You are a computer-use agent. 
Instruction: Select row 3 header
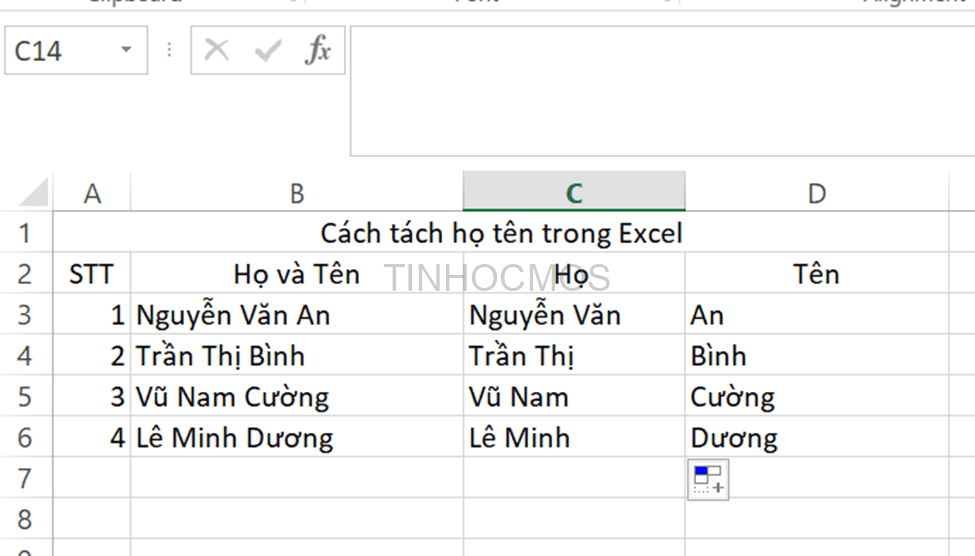pyautogui.click(x=25, y=315)
